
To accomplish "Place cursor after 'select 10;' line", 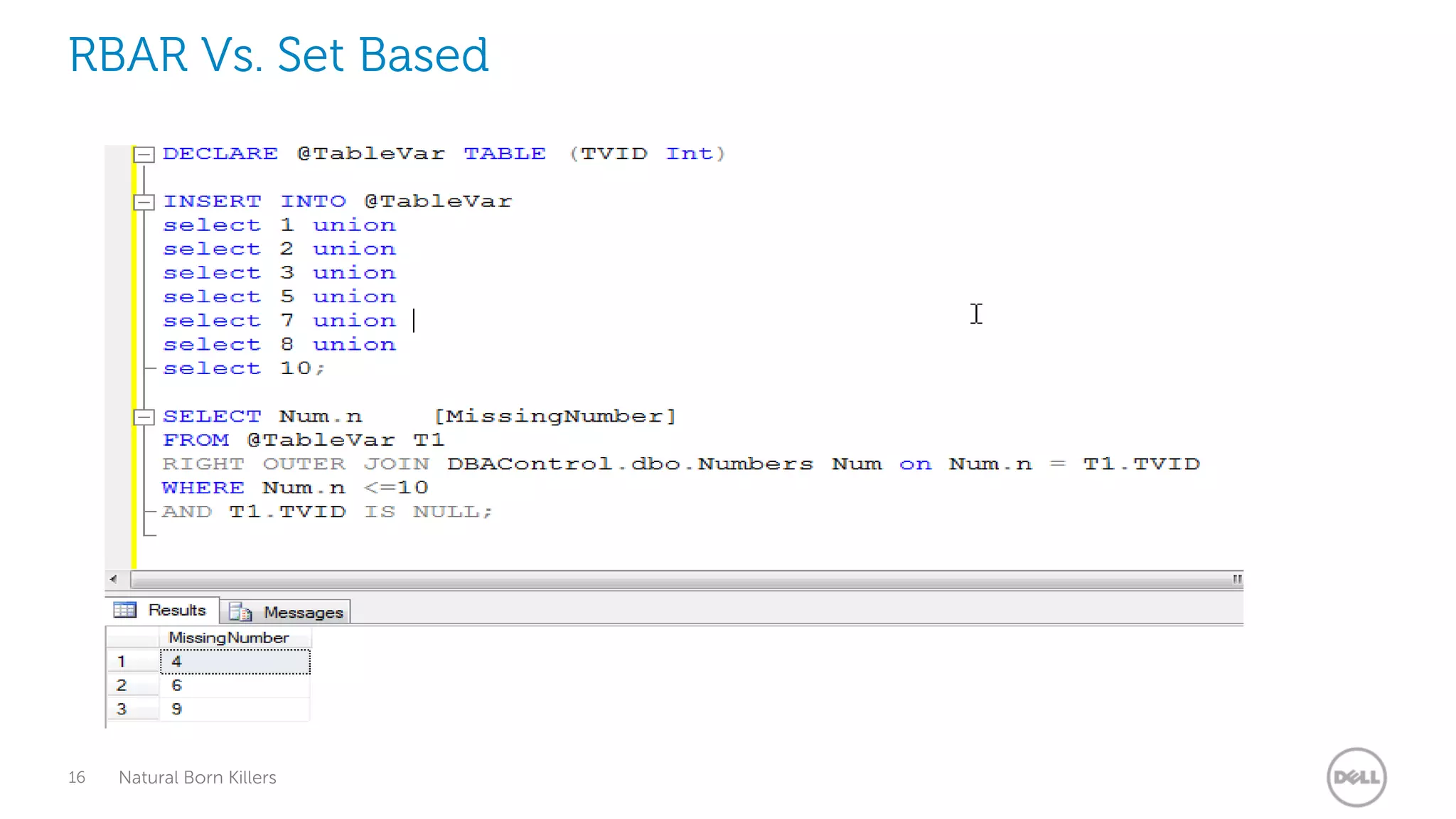I will point(327,369).
